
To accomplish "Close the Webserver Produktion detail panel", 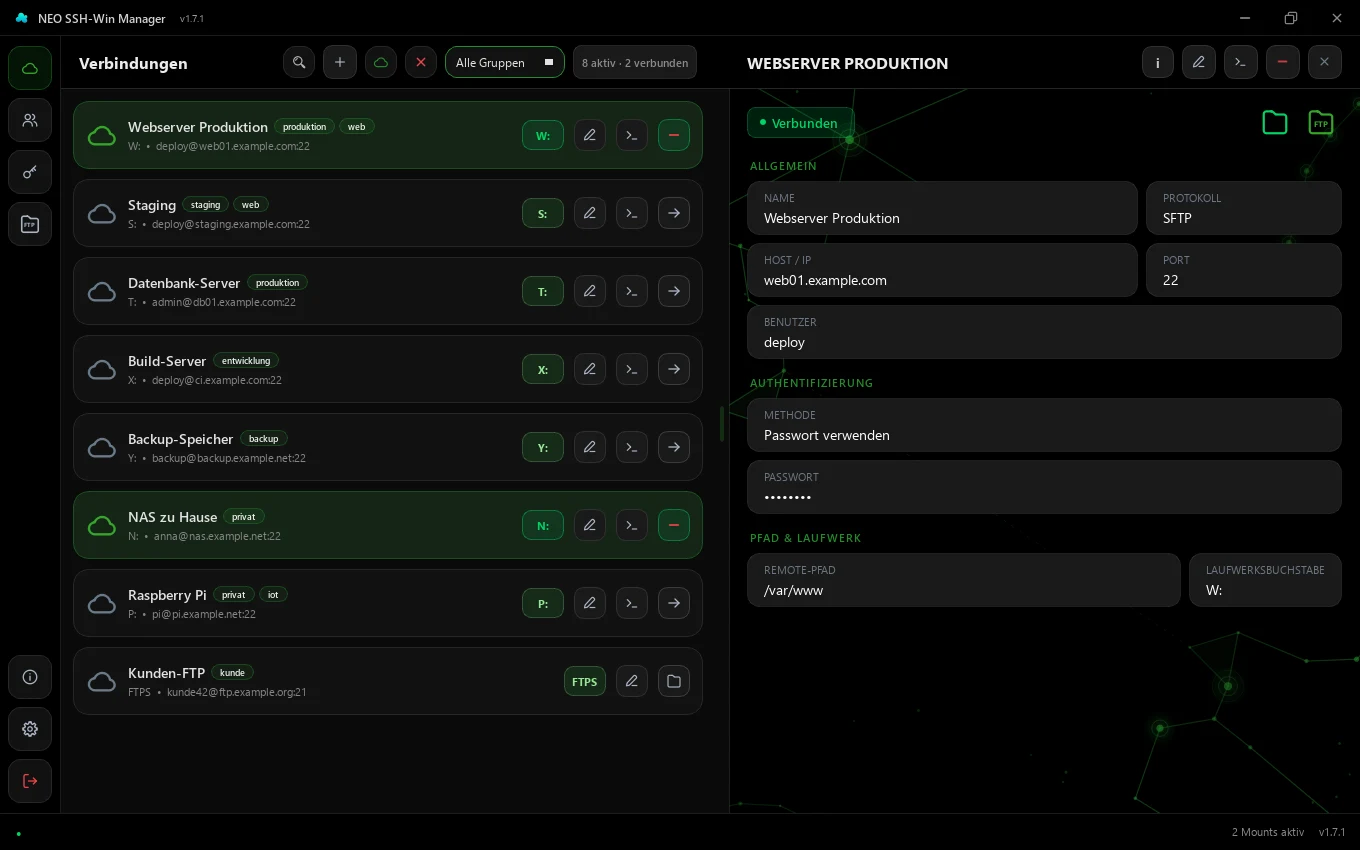I will tap(1324, 62).
